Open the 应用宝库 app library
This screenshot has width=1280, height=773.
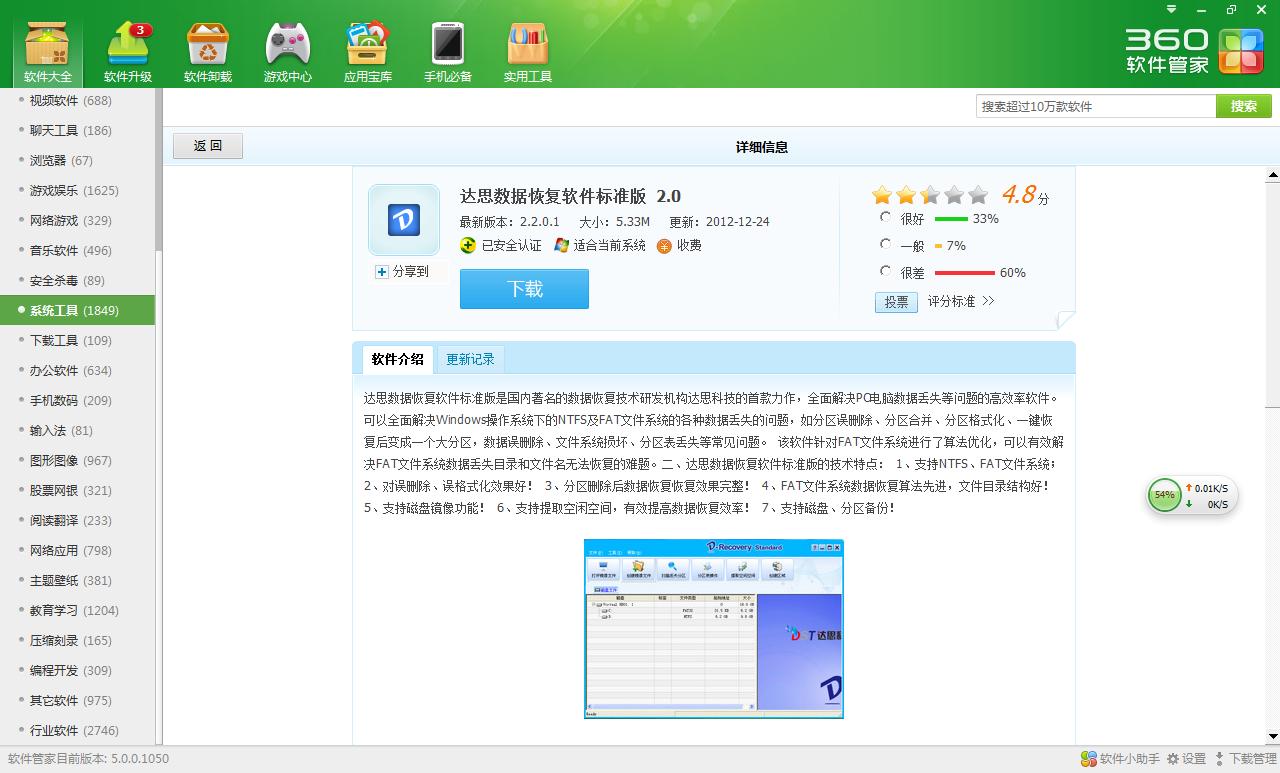click(x=367, y=50)
